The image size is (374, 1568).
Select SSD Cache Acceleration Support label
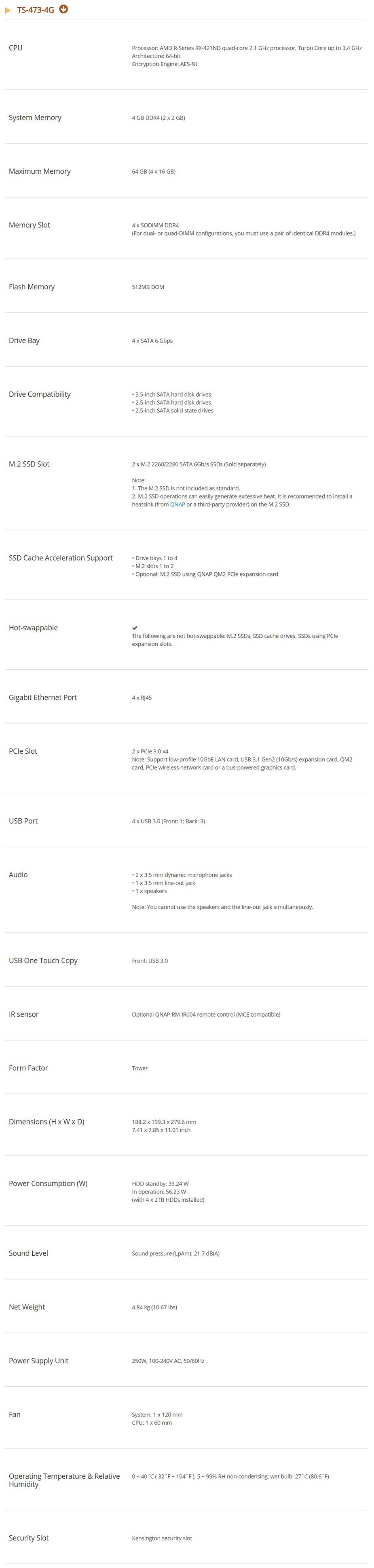[61, 558]
